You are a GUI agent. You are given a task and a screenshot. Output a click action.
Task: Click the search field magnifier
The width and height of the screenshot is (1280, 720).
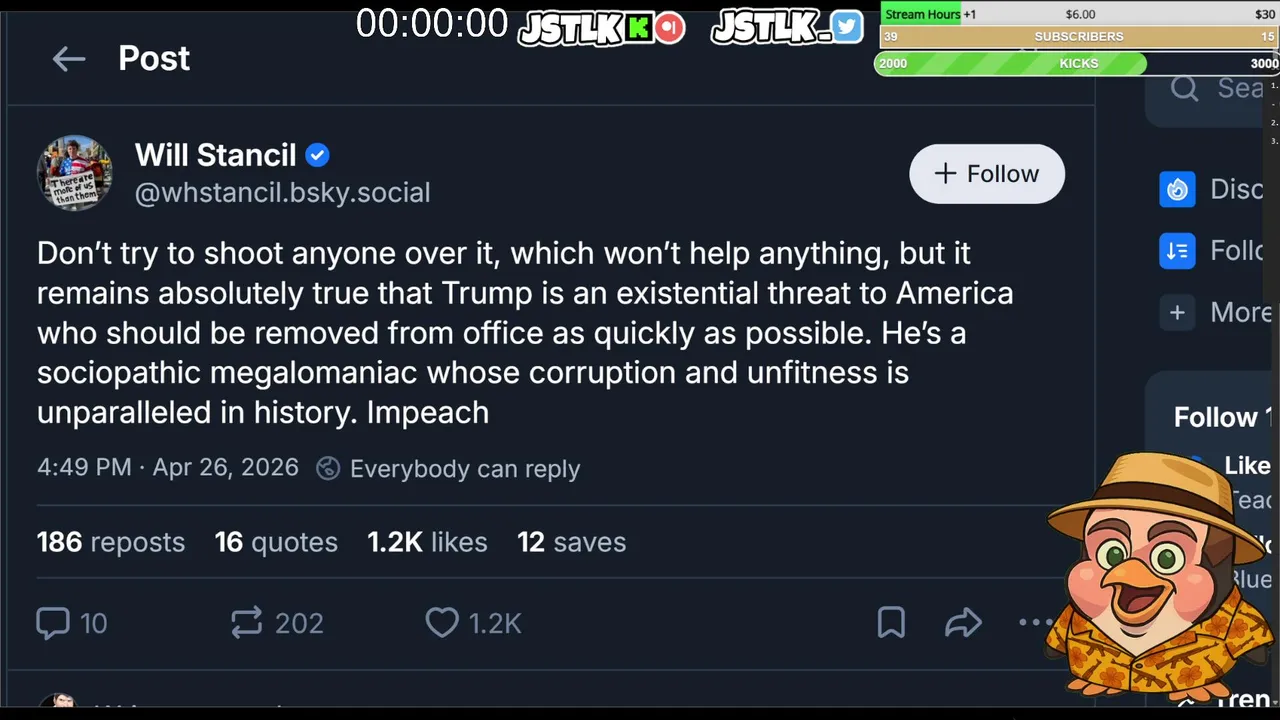pyautogui.click(x=1184, y=89)
